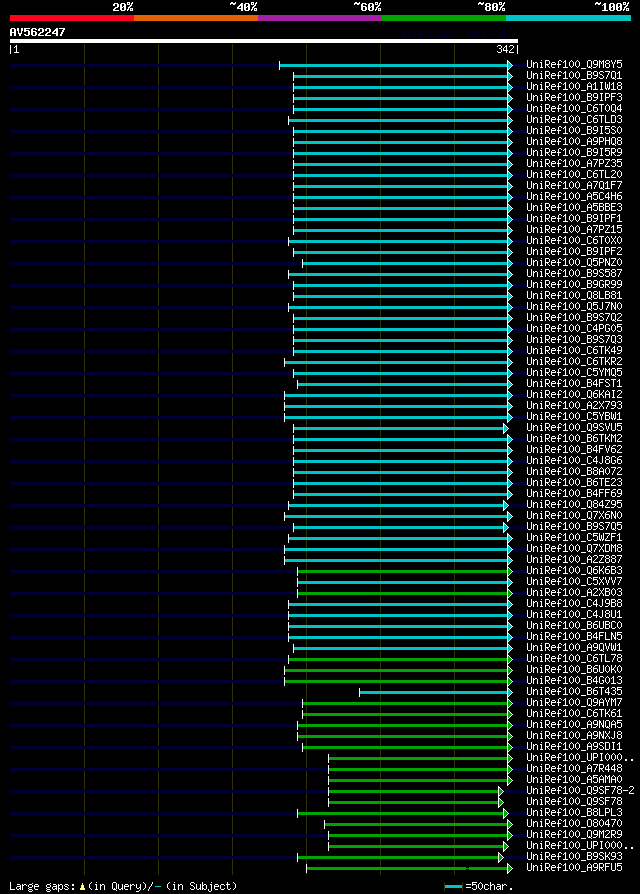Select the UniRef100_C6TL78 label

pyautogui.click(x=574, y=659)
